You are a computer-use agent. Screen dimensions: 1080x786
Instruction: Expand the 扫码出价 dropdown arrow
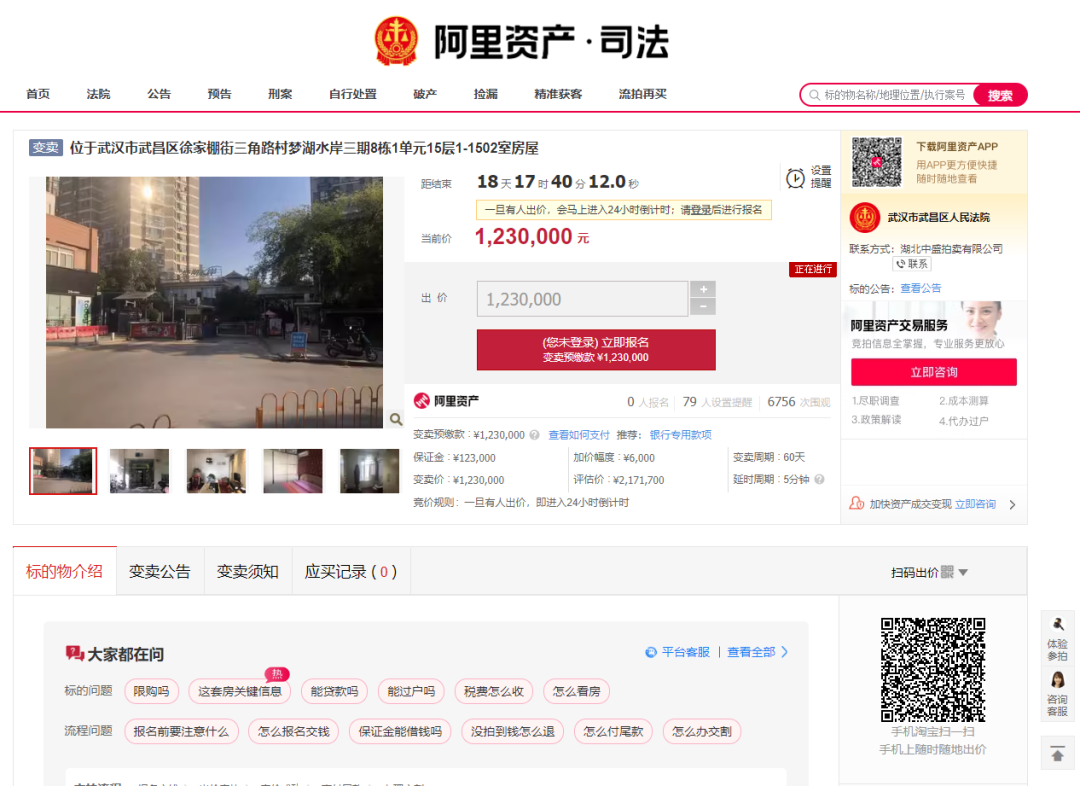(x=963, y=572)
